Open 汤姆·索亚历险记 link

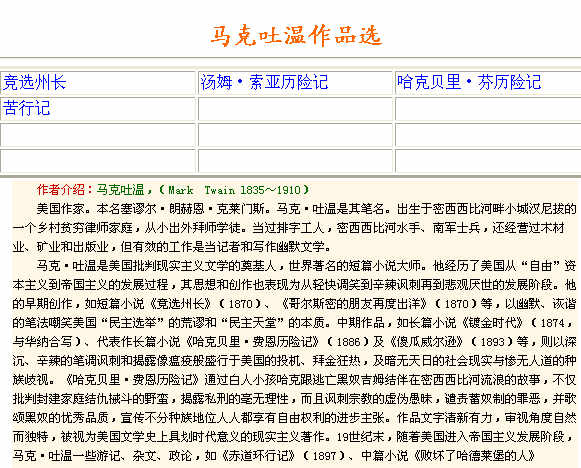(x=264, y=82)
